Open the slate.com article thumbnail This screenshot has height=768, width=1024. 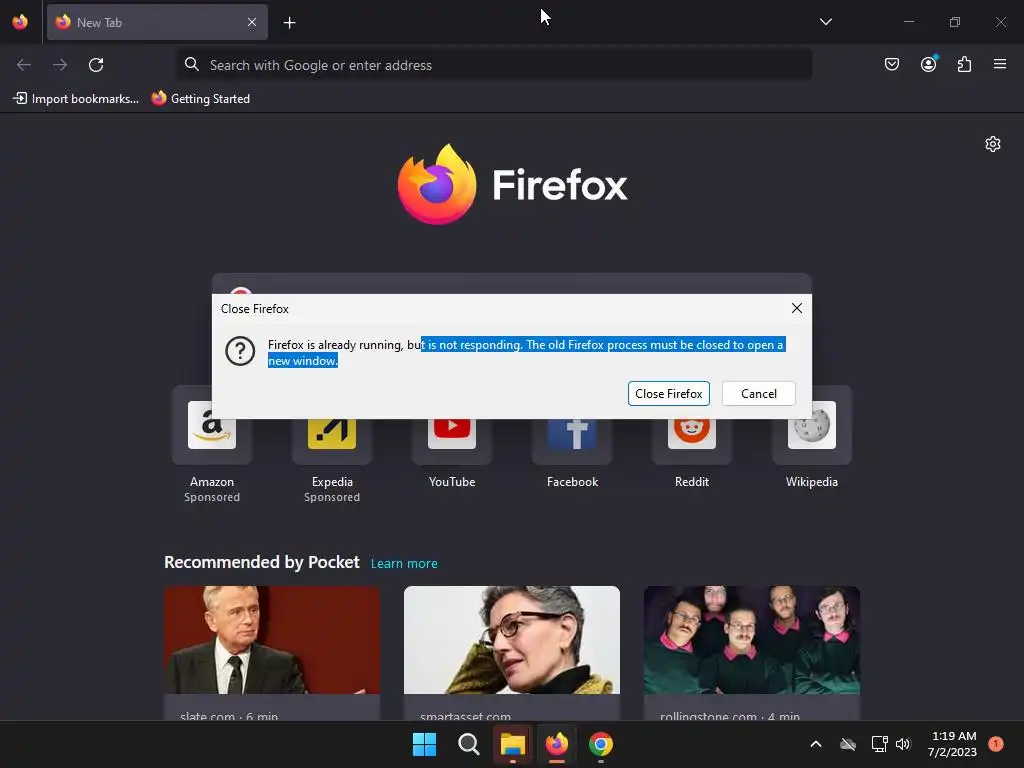point(272,640)
